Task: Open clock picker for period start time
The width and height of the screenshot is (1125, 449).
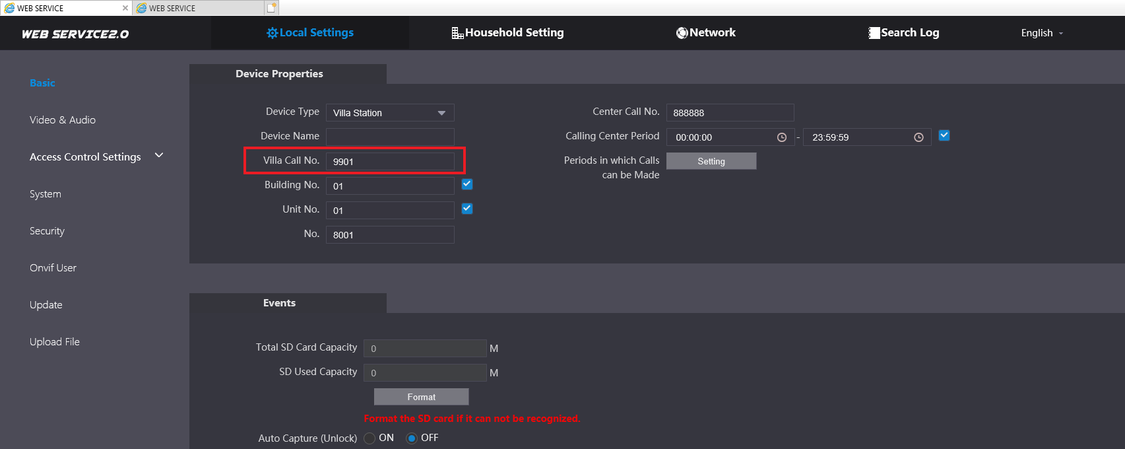Action: pos(781,137)
